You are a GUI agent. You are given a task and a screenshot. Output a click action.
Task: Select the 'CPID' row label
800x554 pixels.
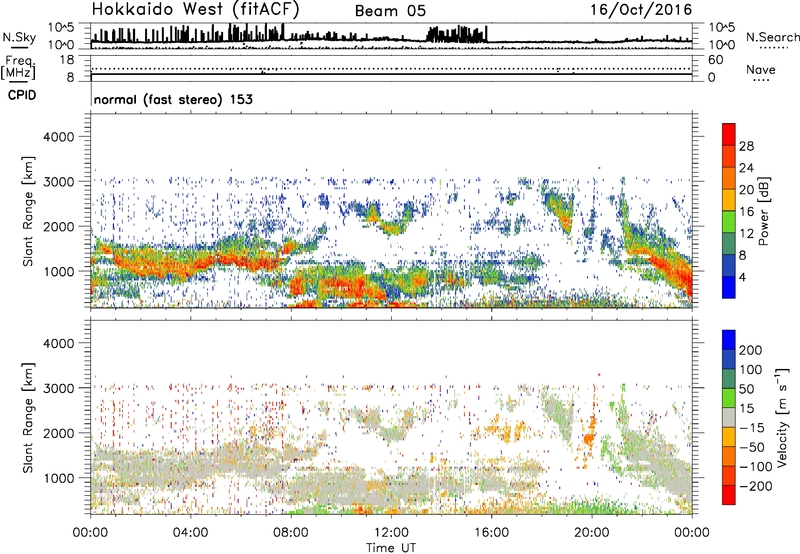tap(22, 95)
